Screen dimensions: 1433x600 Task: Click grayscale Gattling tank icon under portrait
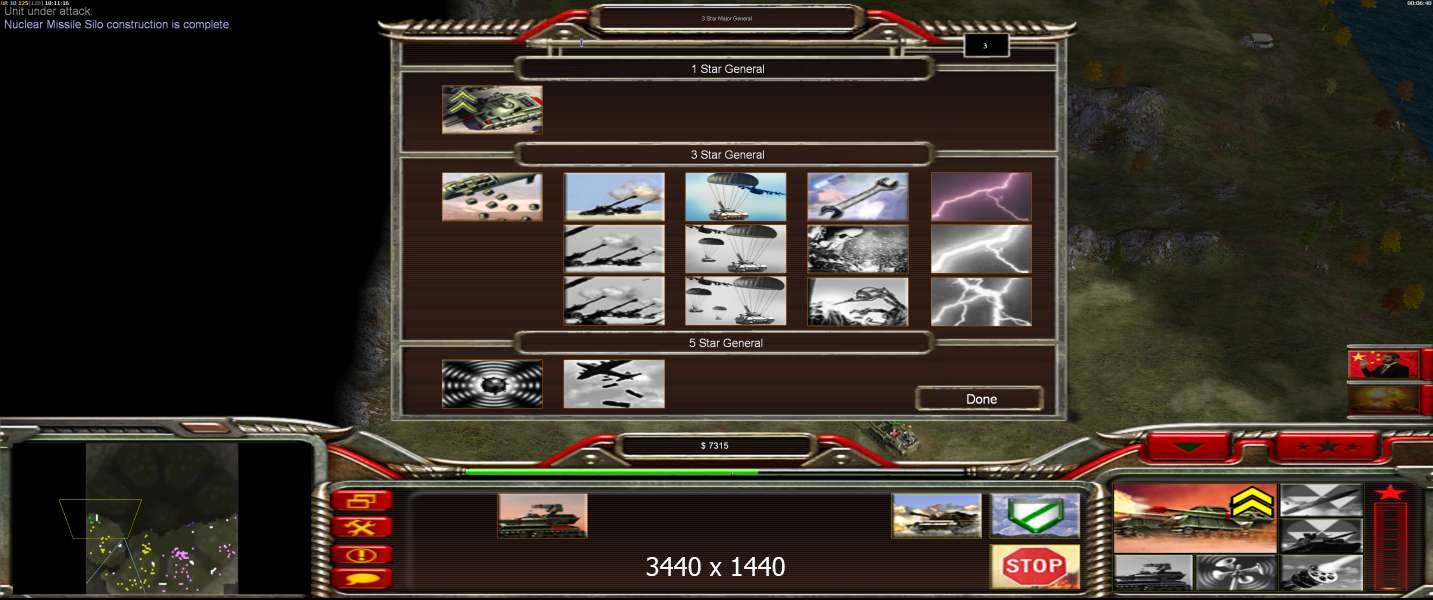coord(1154,573)
